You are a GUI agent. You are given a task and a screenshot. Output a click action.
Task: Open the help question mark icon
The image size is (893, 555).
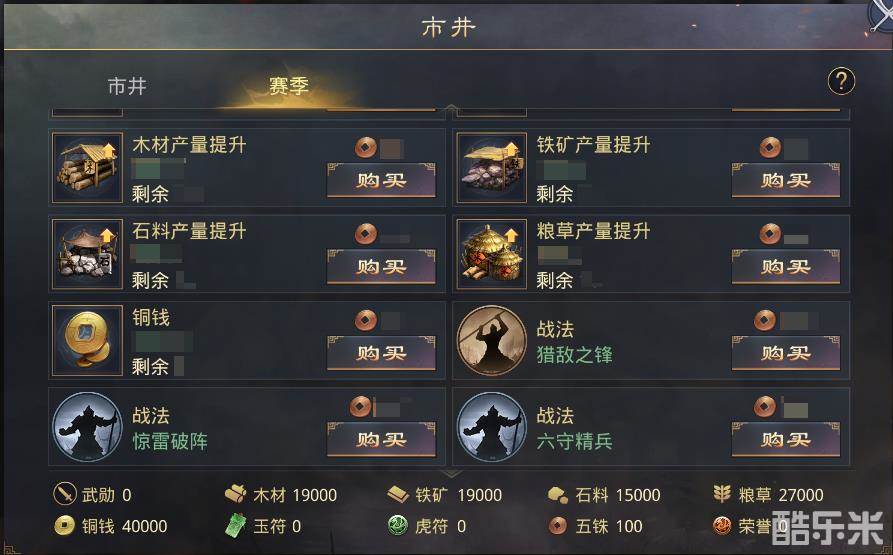tap(841, 81)
